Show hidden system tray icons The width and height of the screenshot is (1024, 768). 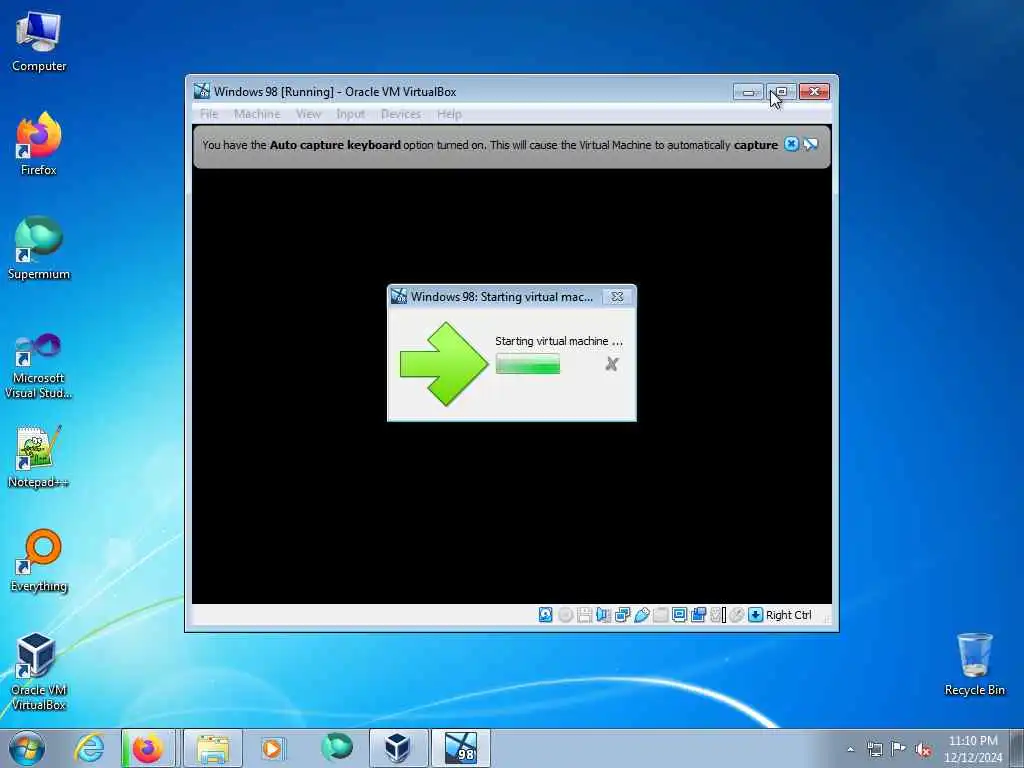tap(850, 749)
